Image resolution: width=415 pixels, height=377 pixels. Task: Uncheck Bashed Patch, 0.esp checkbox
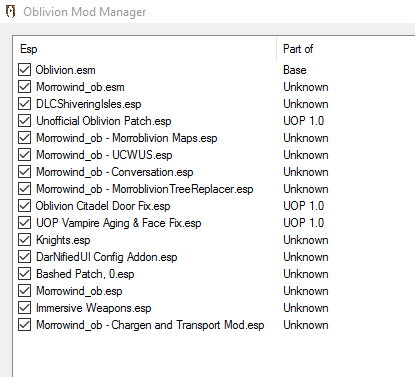click(24, 274)
